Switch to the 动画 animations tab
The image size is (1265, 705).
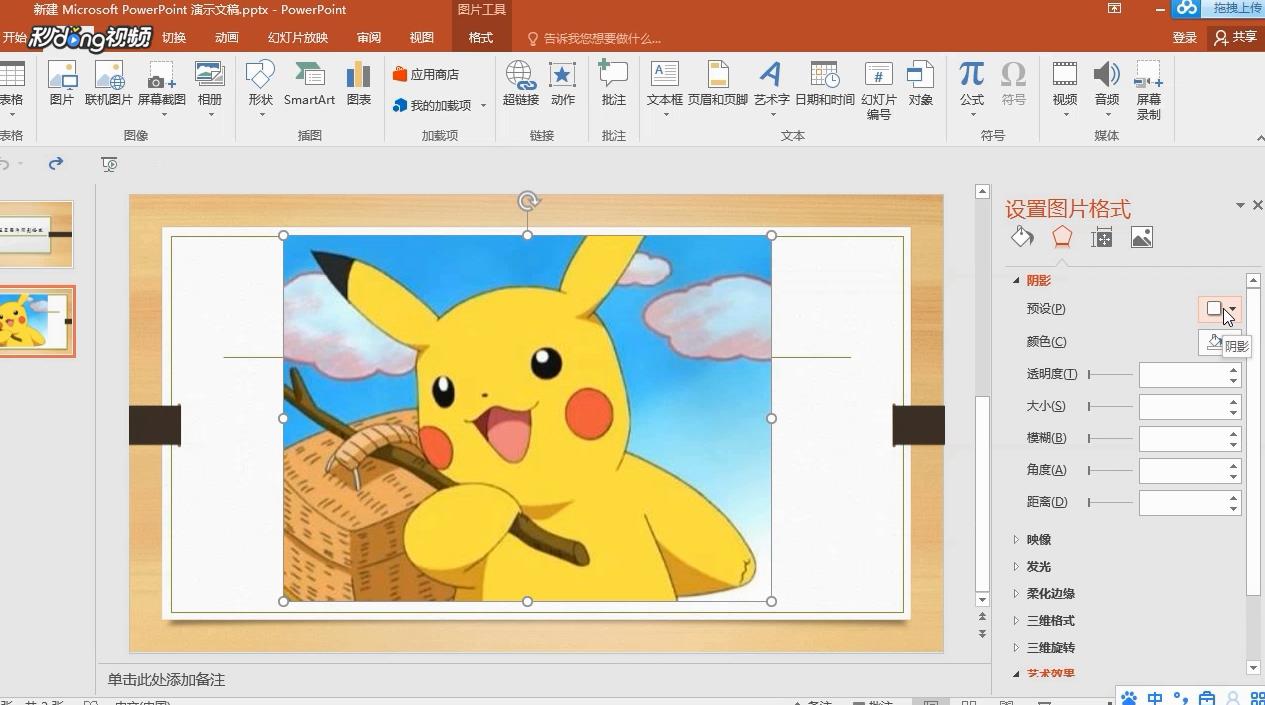point(227,38)
